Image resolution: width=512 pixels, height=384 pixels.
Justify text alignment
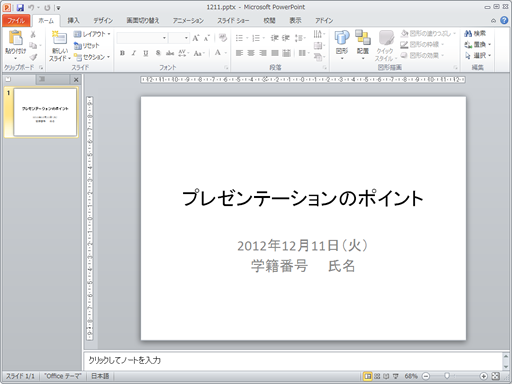[275, 53]
